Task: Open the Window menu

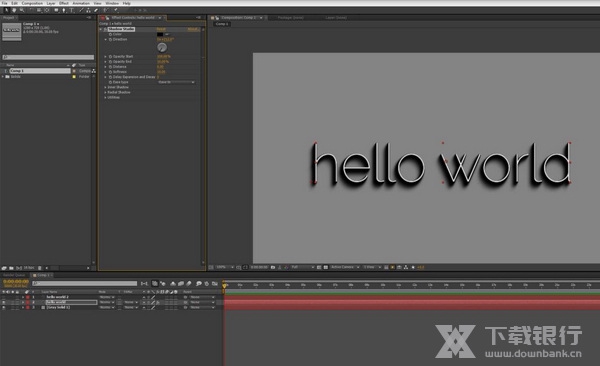Action: [x=112, y=3]
